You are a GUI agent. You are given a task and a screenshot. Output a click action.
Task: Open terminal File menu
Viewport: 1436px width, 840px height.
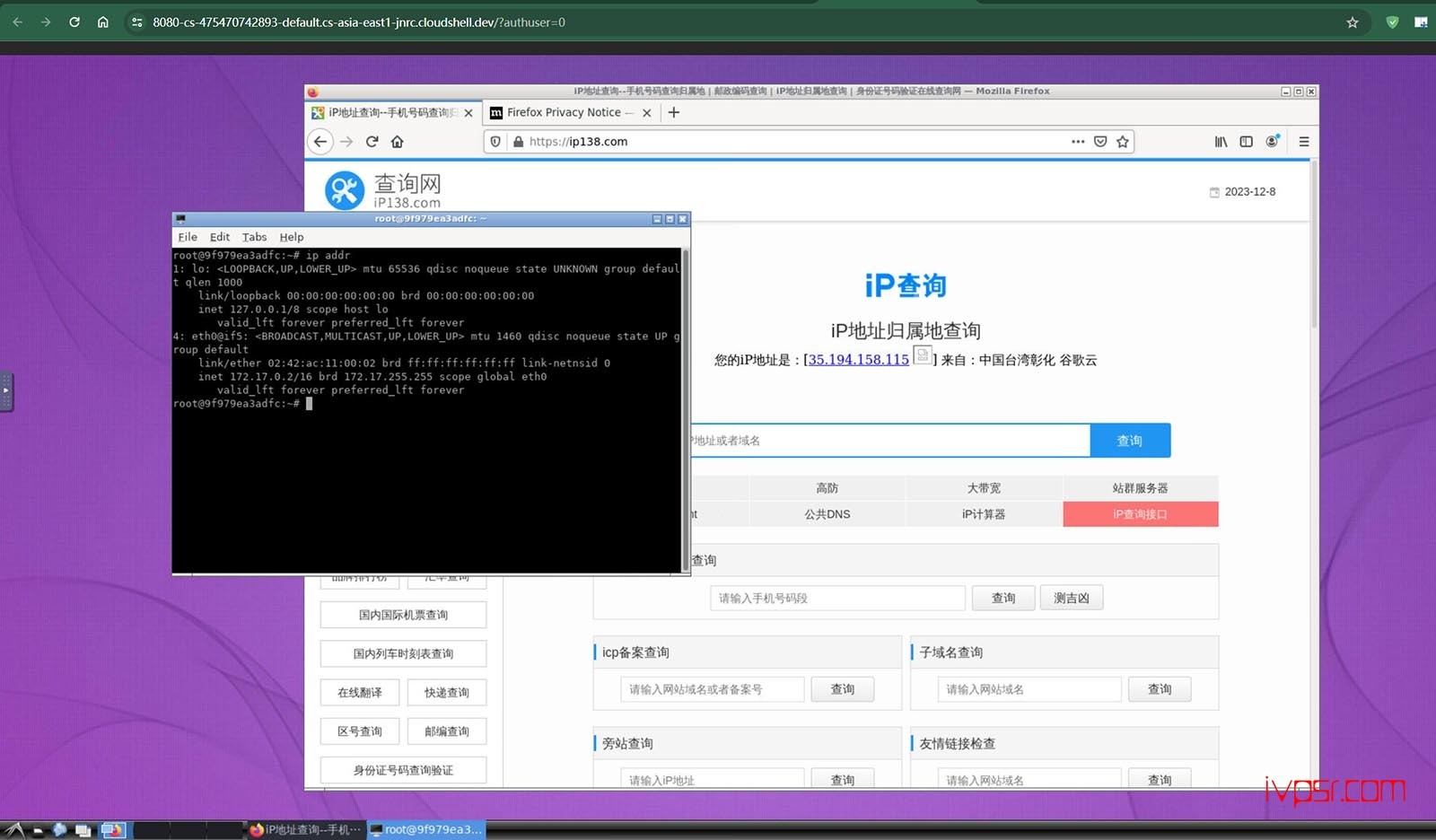(188, 237)
